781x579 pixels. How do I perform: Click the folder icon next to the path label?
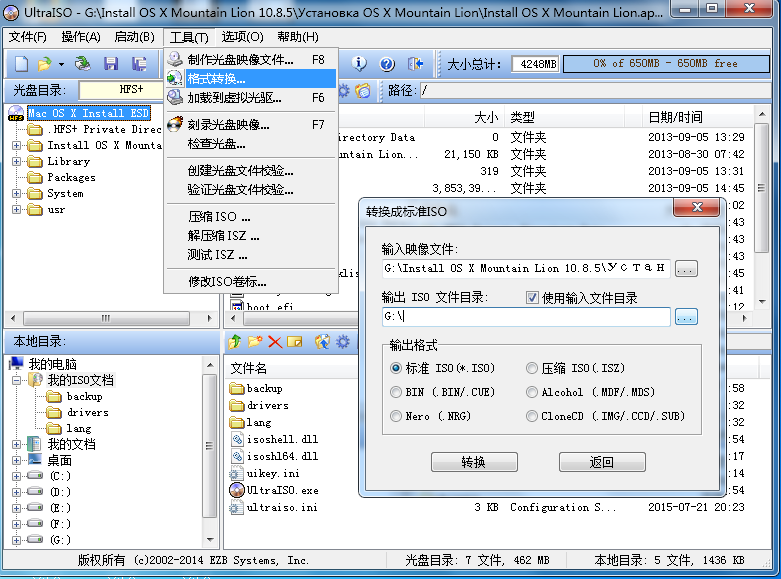363,91
